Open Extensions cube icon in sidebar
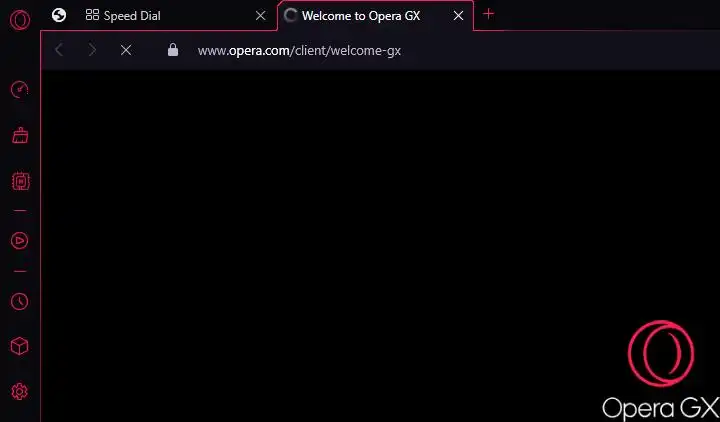The width and height of the screenshot is (720, 422). tap(19, 346)
